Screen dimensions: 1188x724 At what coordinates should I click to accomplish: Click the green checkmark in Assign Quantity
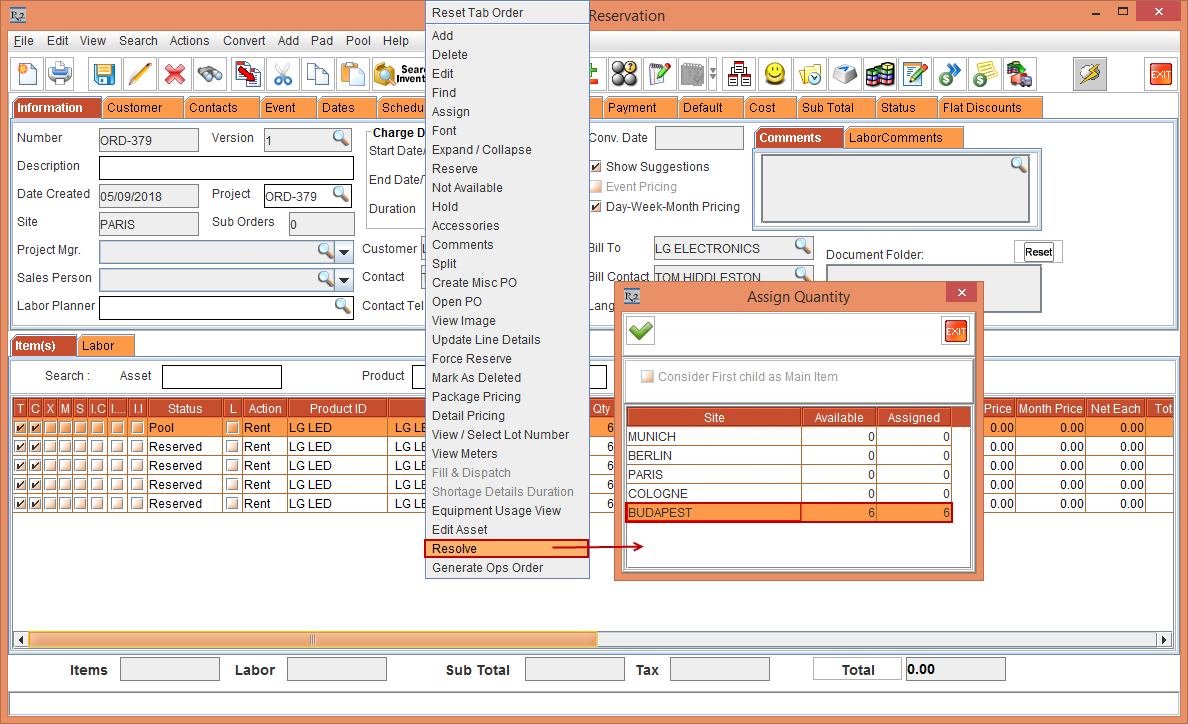640,331
